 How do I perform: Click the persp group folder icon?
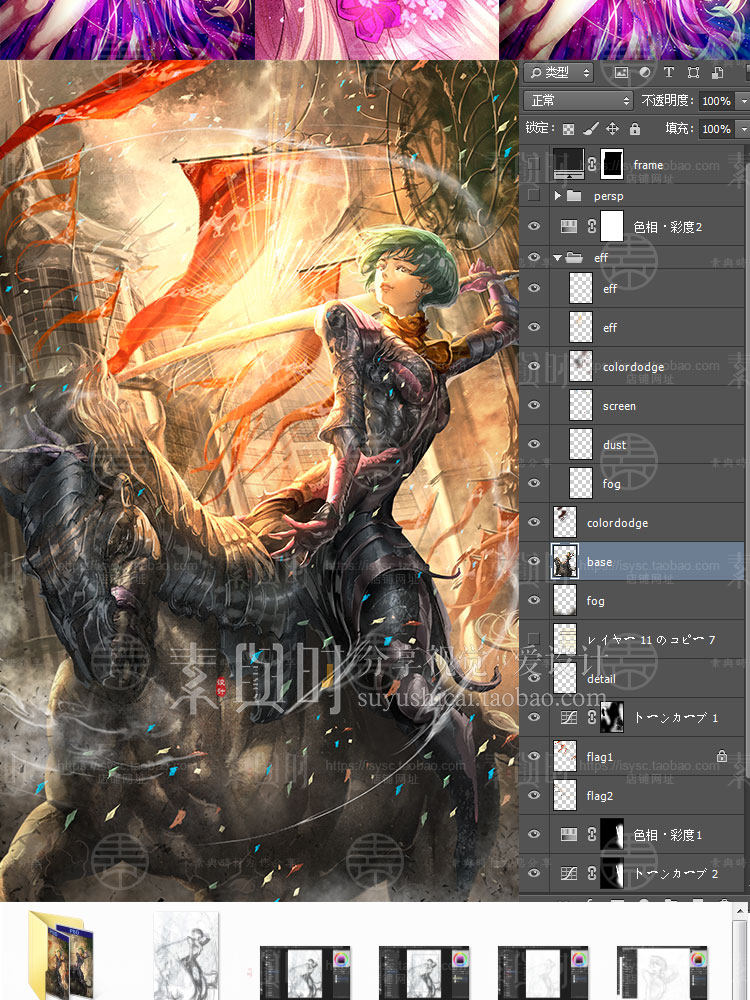click(x=574, y=196)
